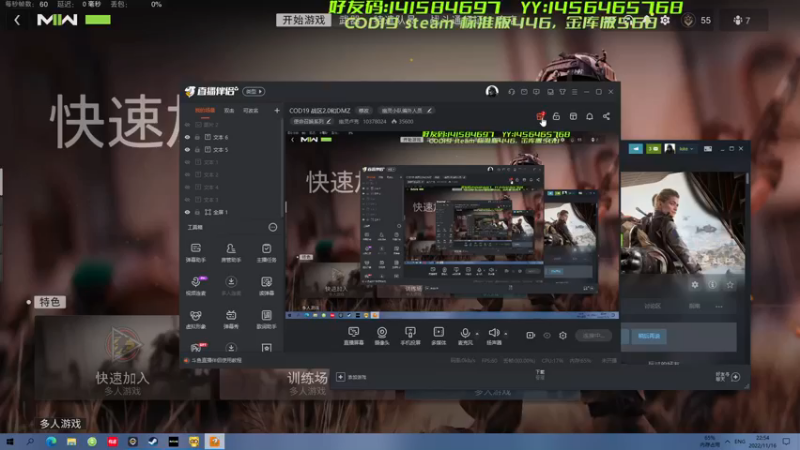Open the 弹幕秀 tool
800x450 pixels.
coord(231,319)
